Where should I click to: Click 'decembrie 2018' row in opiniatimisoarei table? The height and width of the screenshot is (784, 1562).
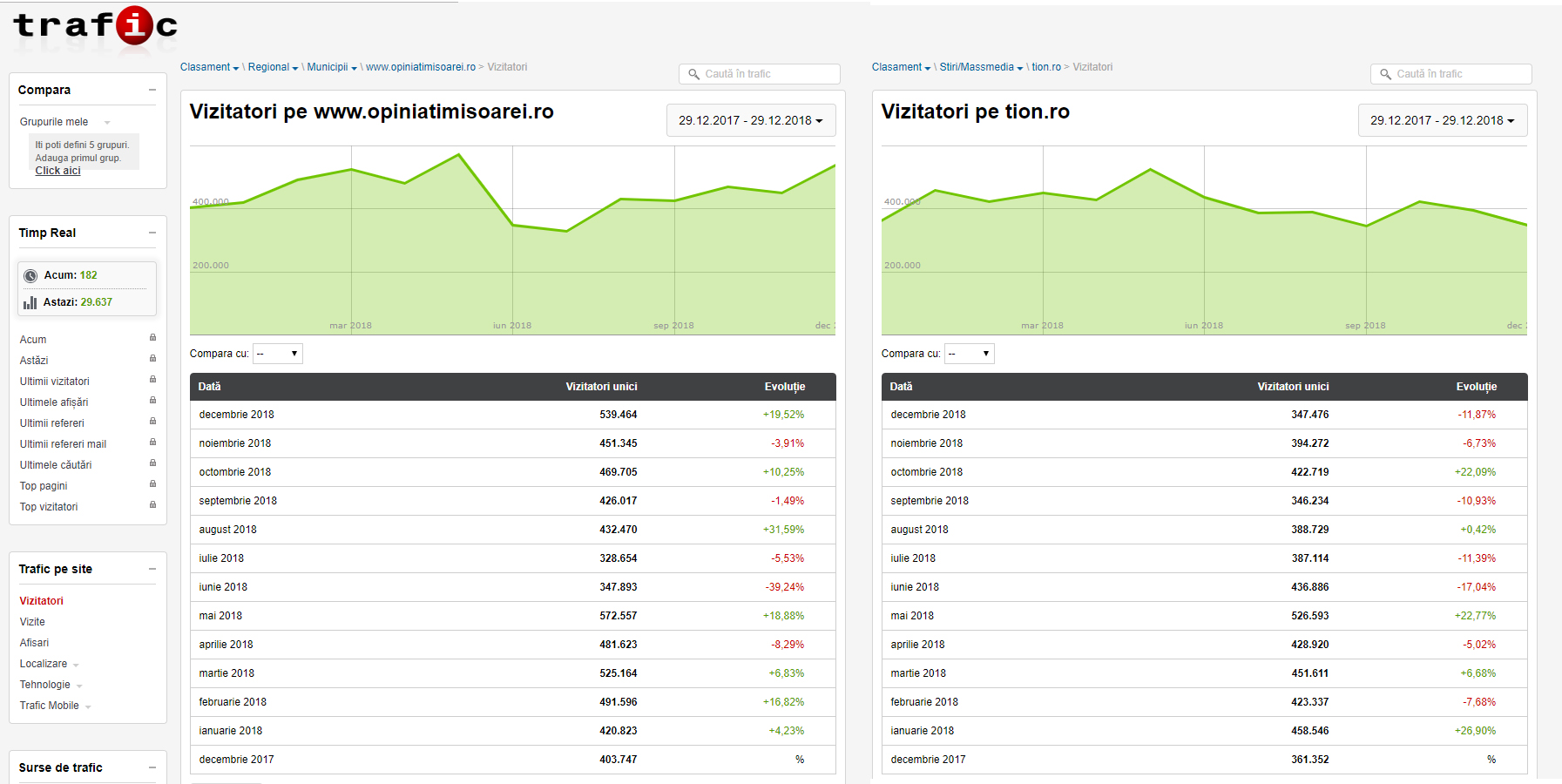512,415
